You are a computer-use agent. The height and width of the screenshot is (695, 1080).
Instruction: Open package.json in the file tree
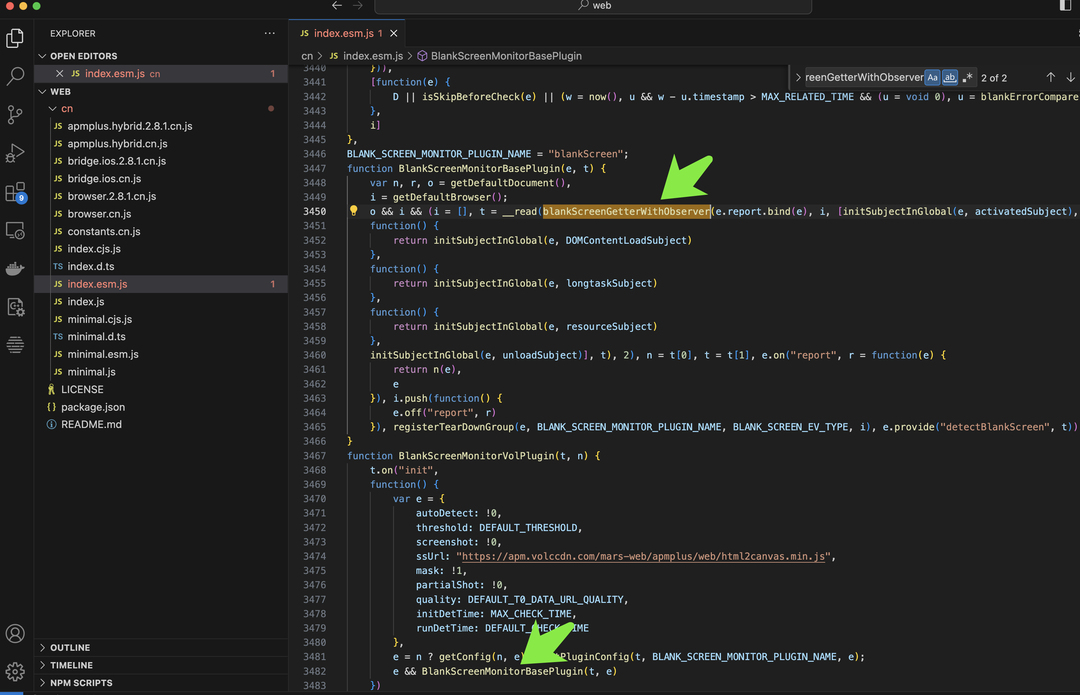tap(93, 407)
